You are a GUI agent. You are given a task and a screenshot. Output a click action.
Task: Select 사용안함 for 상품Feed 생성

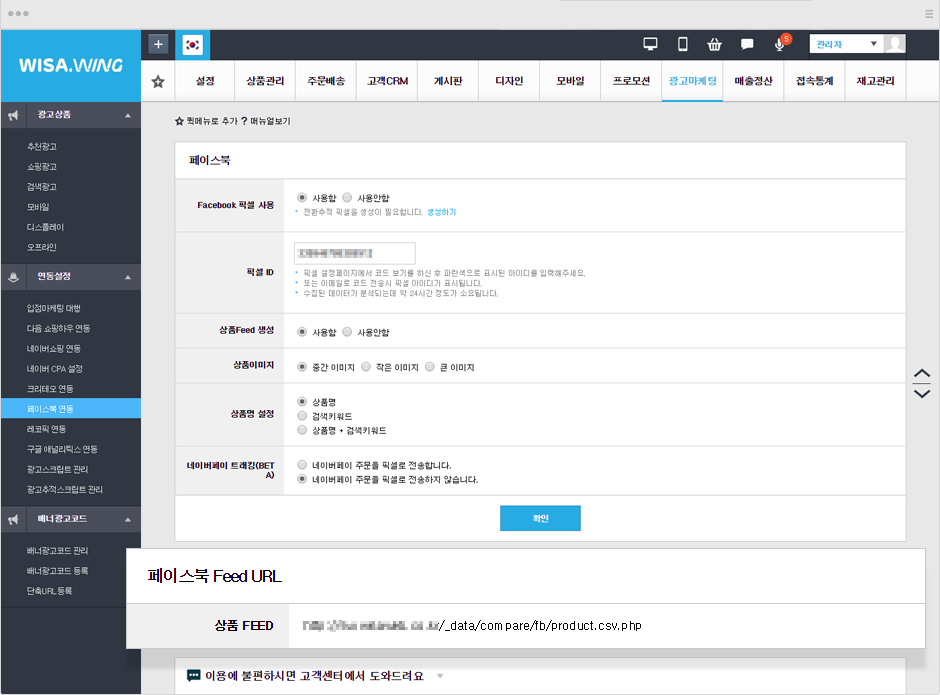click(x=347, y=332)
